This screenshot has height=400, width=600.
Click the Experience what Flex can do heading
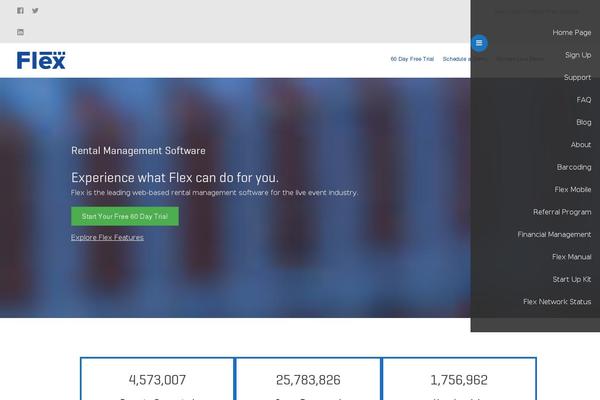tap(175, 178)
